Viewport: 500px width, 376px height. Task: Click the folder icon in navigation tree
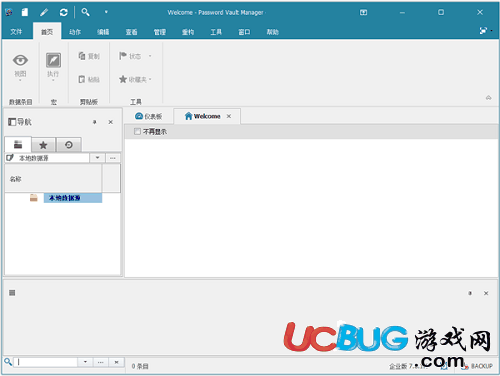(x=34, y=198)
